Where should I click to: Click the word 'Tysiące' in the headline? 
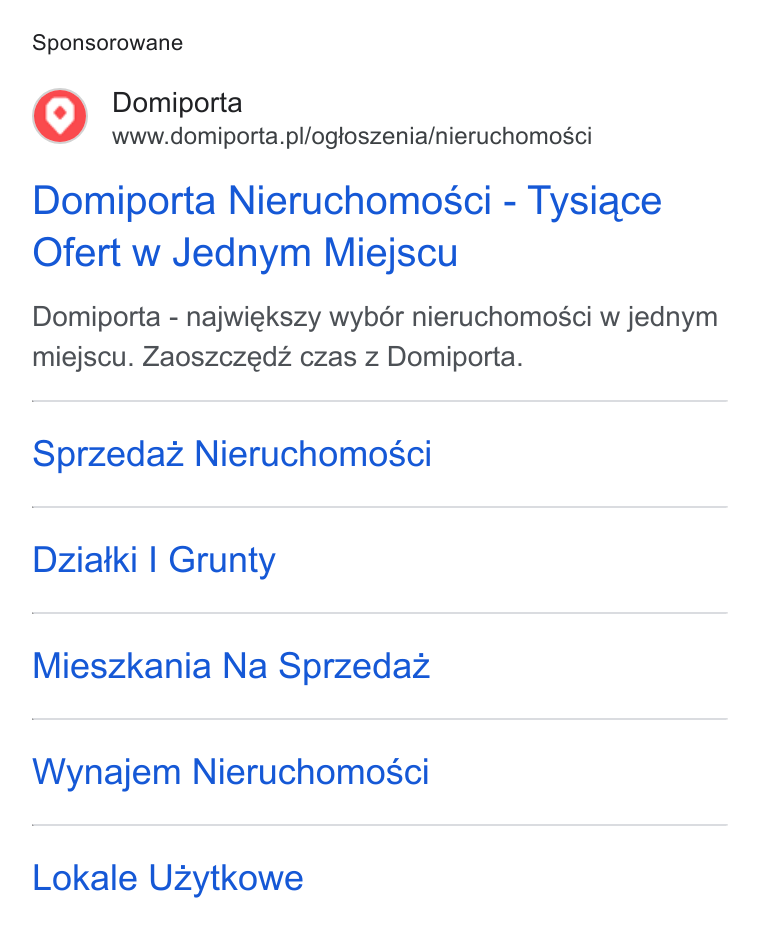pyautogui.click(x=594, y=202)
